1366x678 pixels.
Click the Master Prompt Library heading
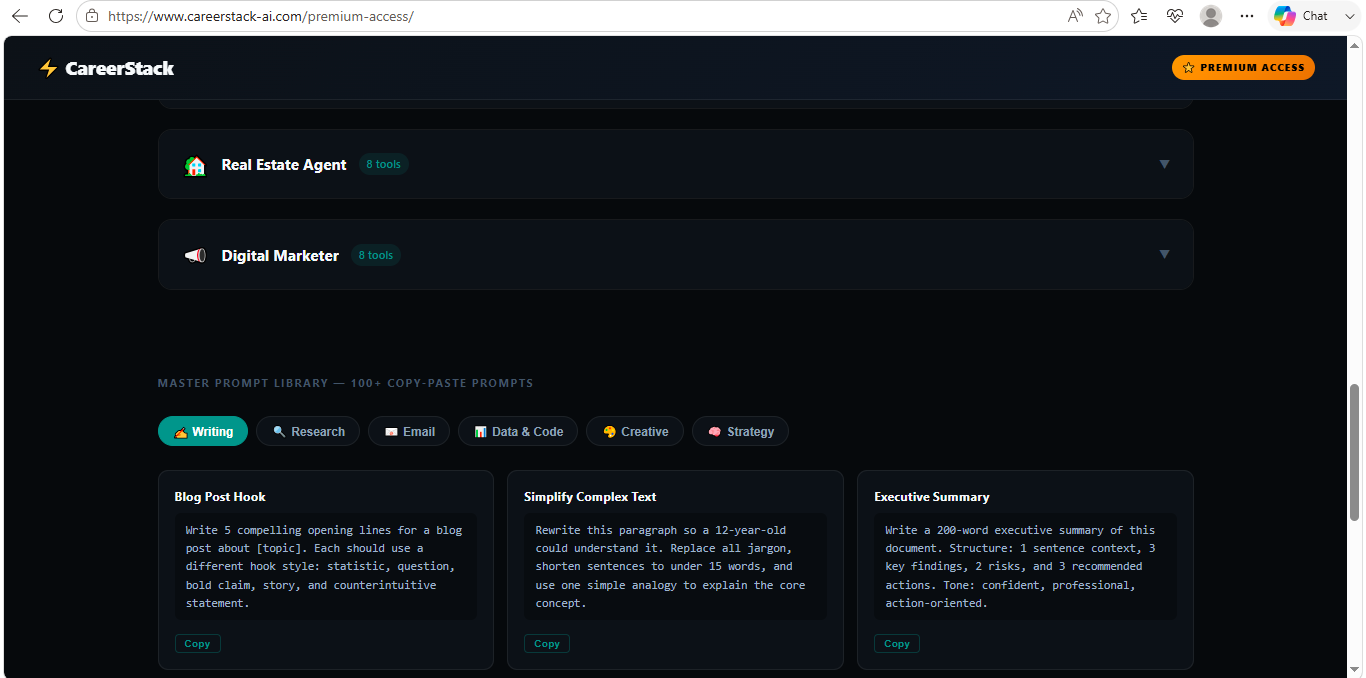click(x=345, y=383)
